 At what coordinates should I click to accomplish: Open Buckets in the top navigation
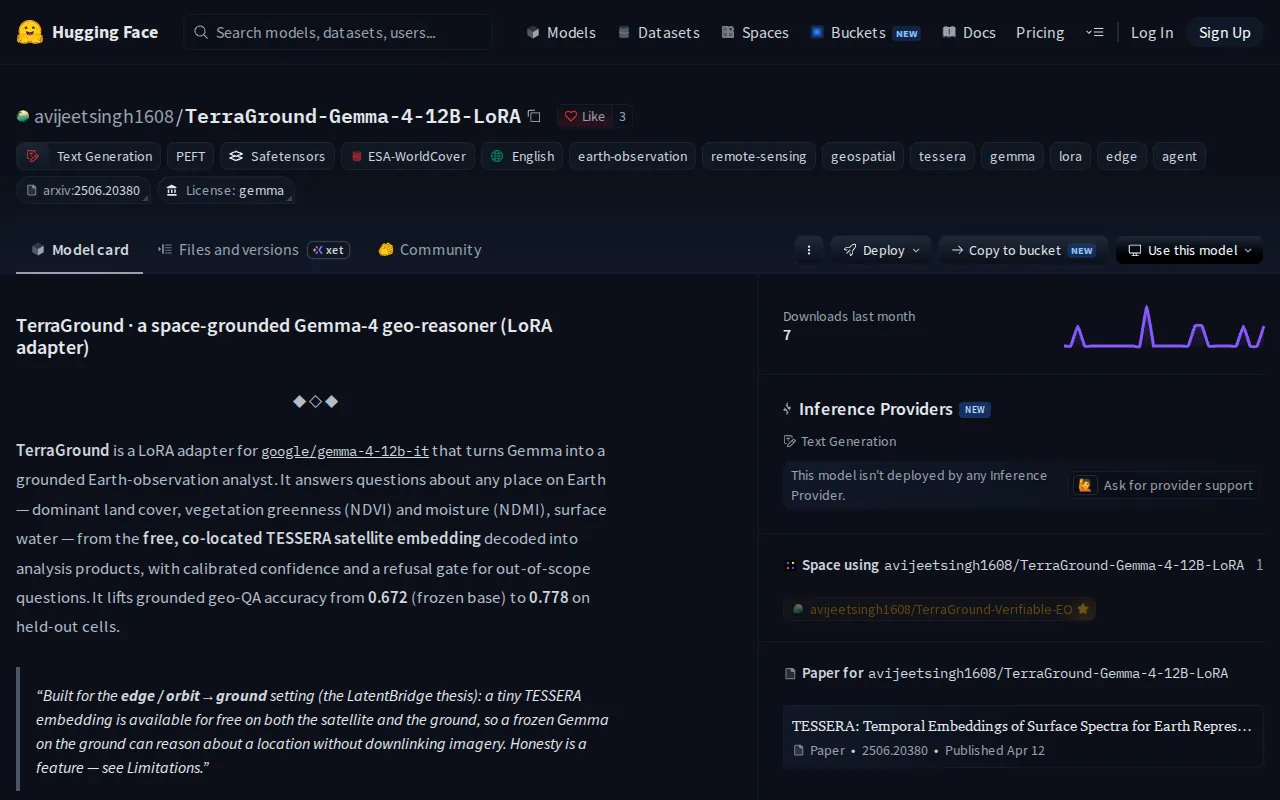tap(865, 32)
